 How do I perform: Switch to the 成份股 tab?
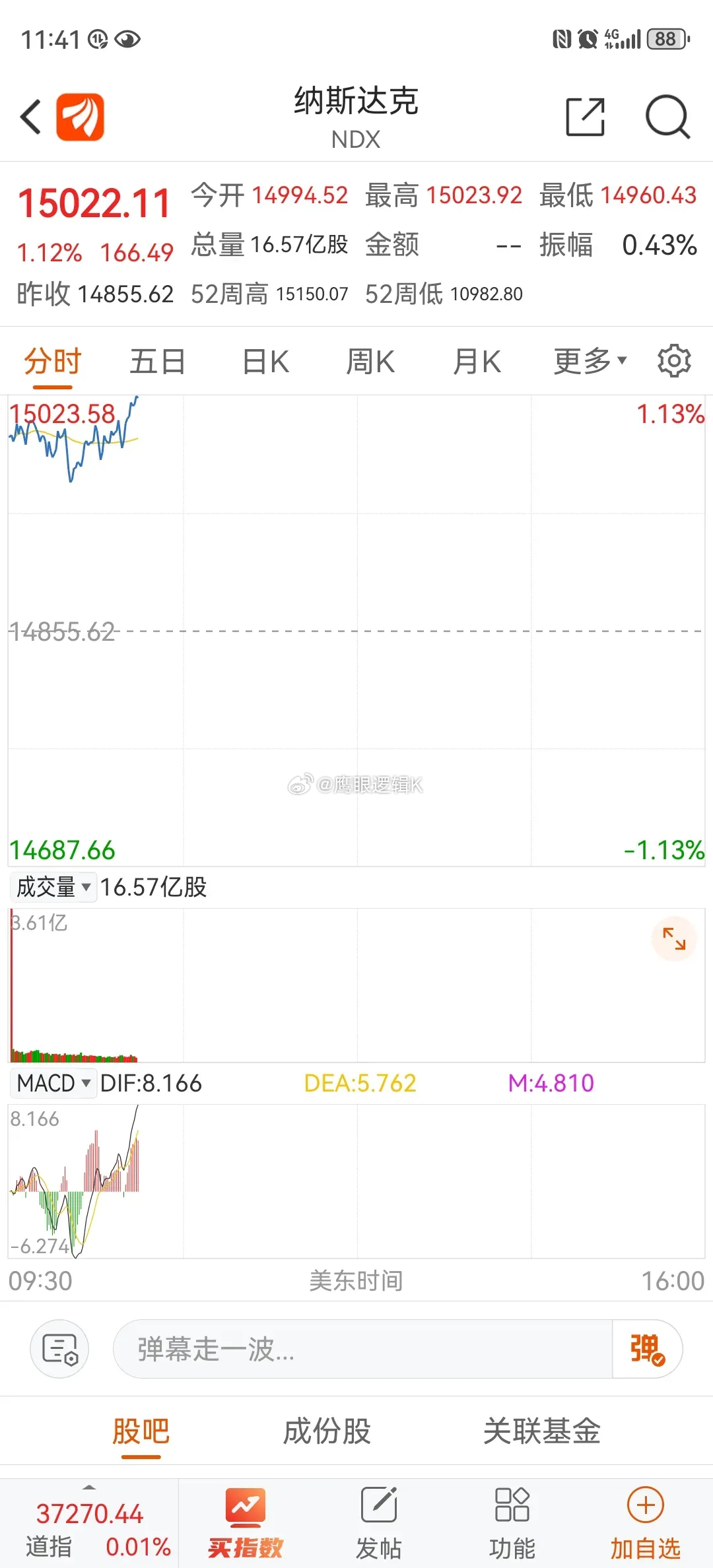[327, 1431]
